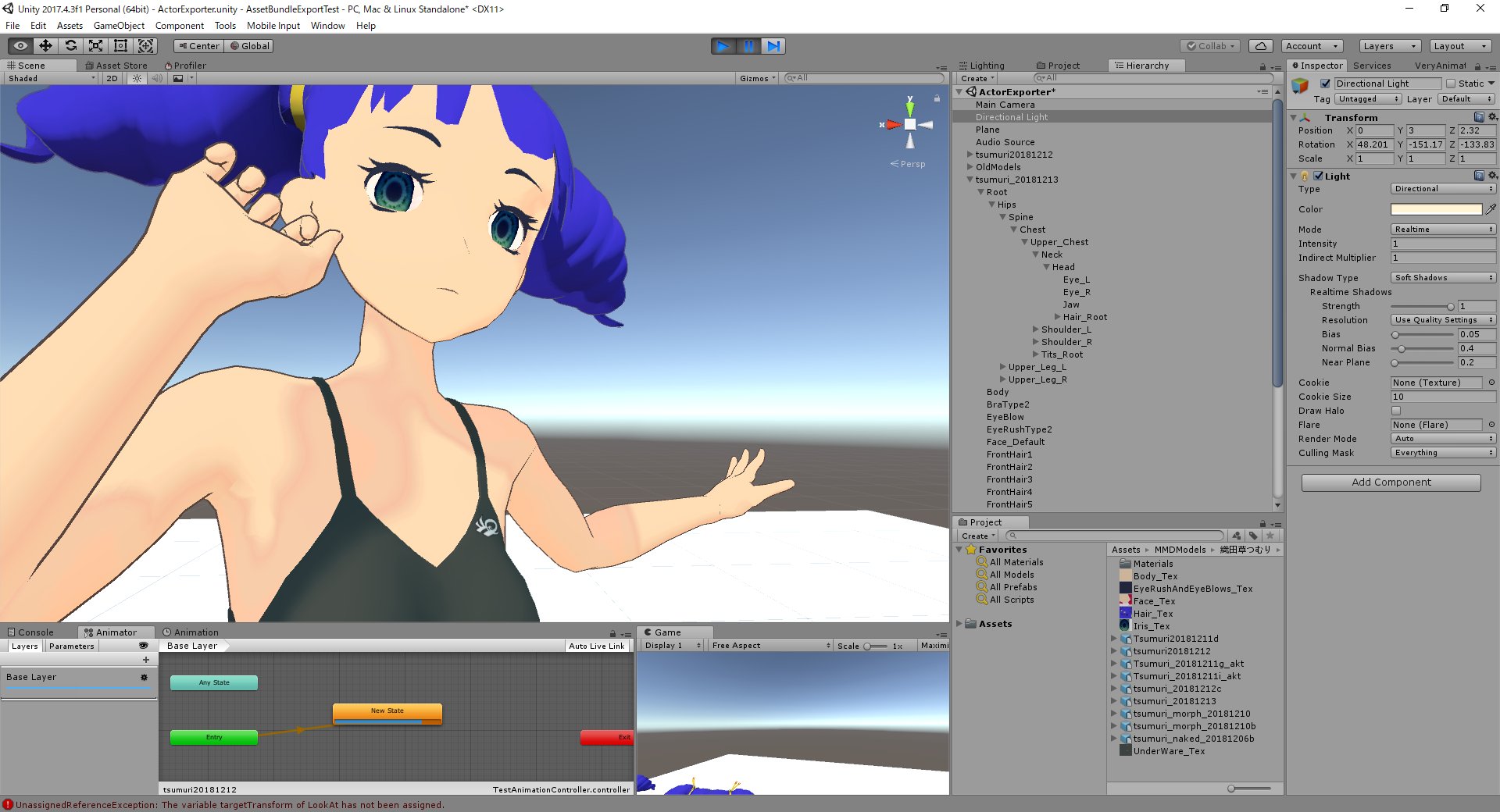Image resolution: width=1500 pixels, height=812 pixels.
Task: Start Play mode with the Play button
Action: tap(723, 46)
